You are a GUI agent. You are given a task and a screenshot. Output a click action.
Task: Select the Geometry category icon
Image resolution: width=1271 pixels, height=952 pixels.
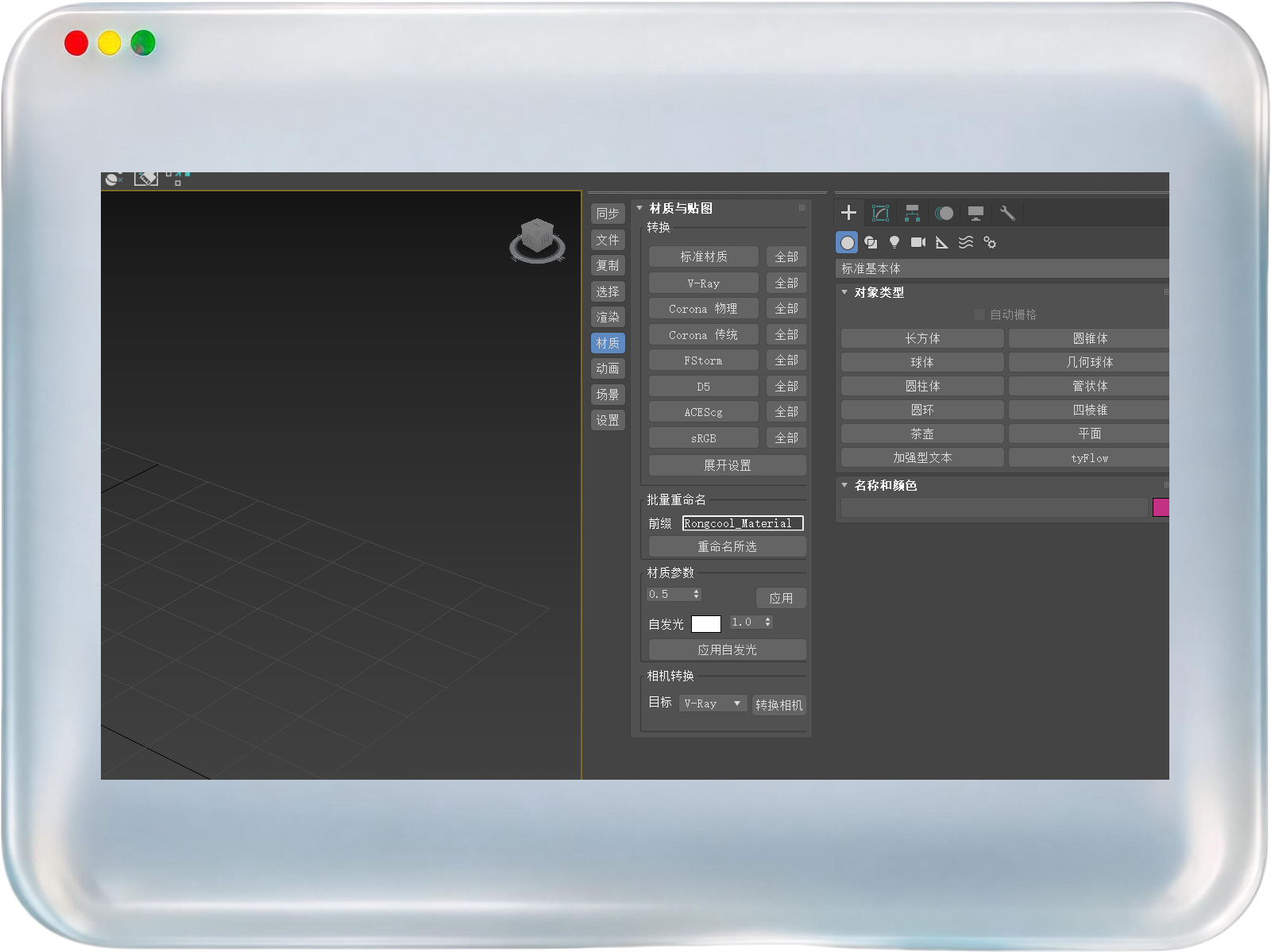[x=848, y=243]
